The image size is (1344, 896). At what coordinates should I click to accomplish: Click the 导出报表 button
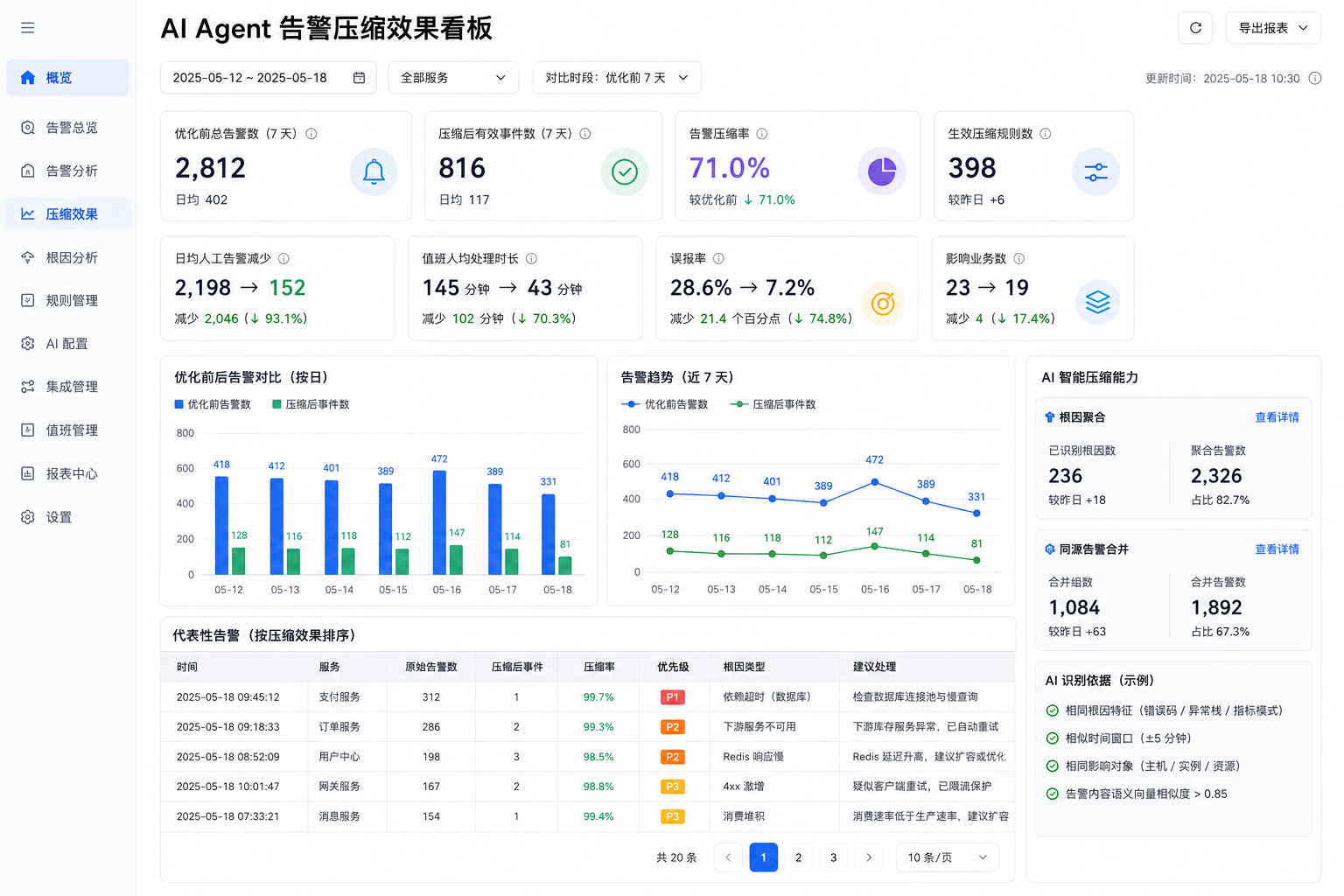tap(1273, 28)
